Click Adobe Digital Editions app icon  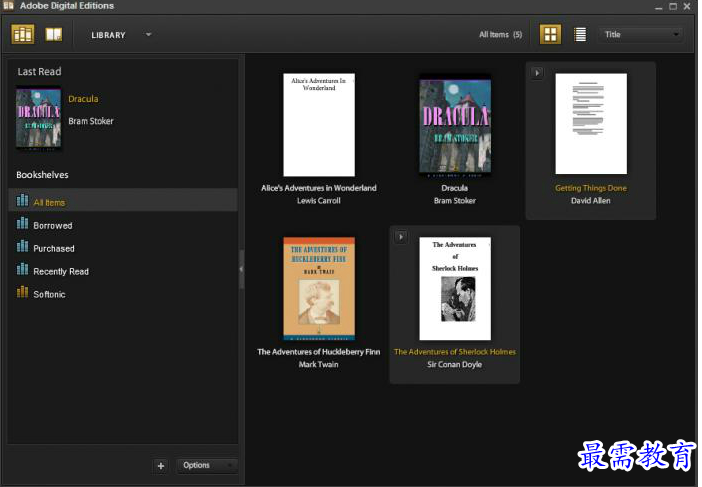tap(9, 5)
